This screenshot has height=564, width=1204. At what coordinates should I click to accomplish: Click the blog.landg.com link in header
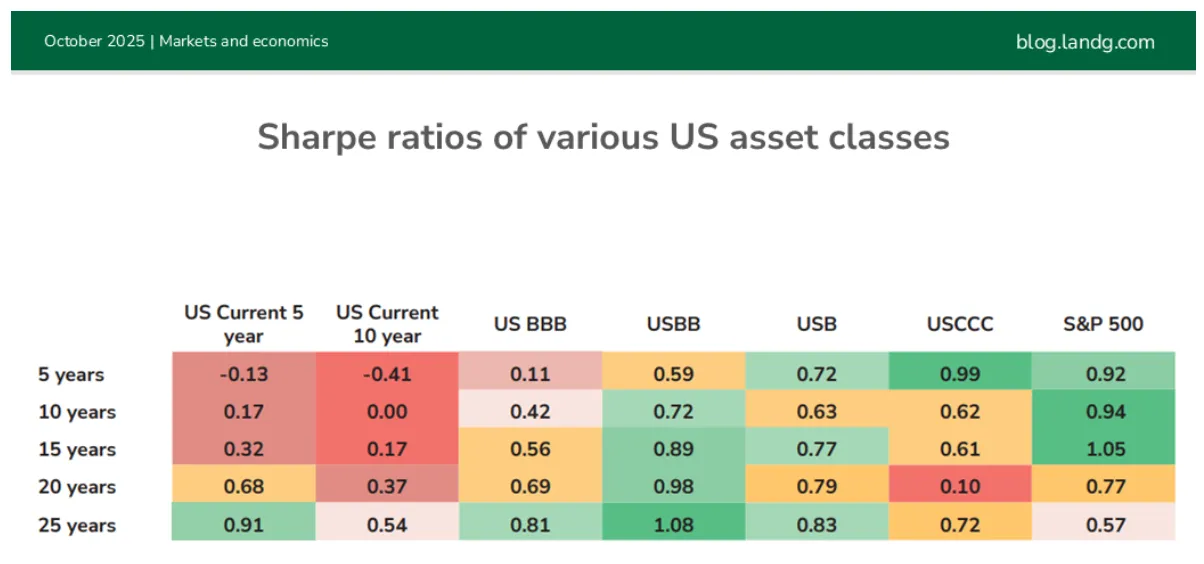click(1085, 42)
